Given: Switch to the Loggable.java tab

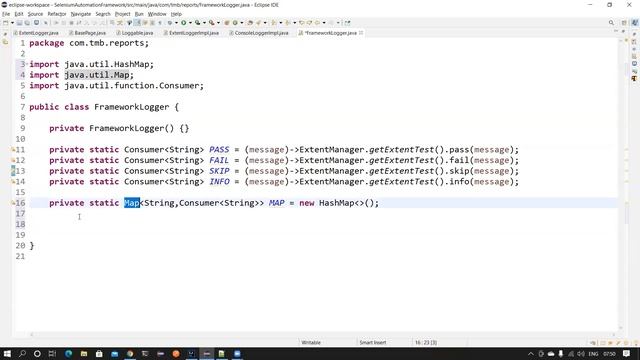Looking at the screenshot, I should [135, 33].
